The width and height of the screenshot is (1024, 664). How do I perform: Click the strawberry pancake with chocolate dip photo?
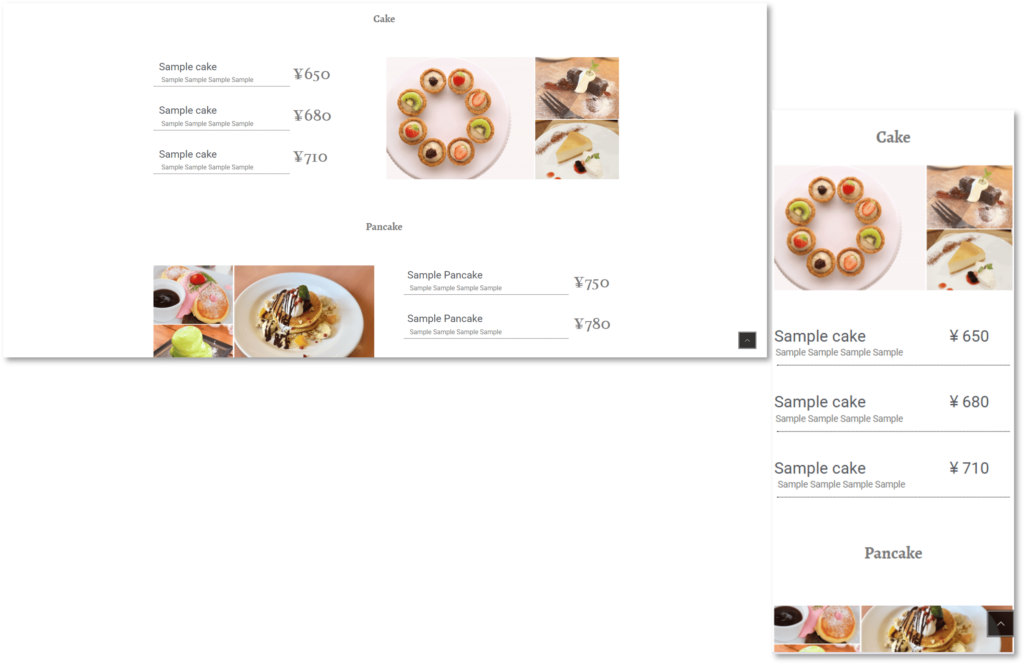[193, 294]
